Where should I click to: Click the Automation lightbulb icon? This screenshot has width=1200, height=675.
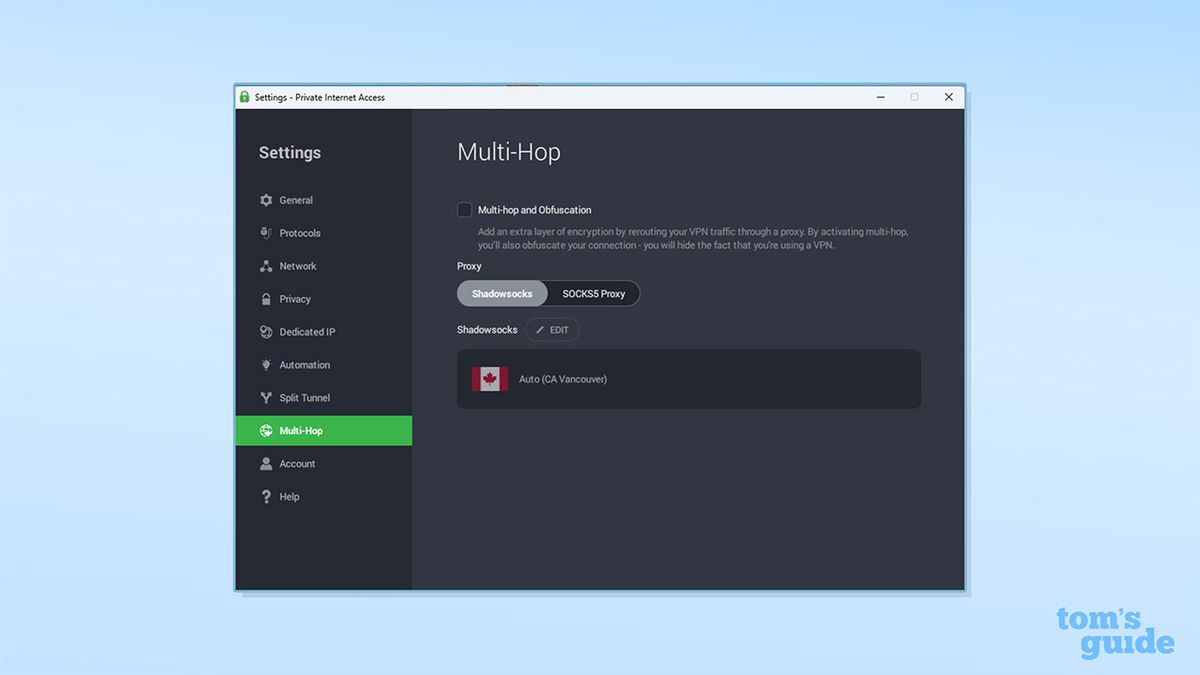tap(266, 365)
